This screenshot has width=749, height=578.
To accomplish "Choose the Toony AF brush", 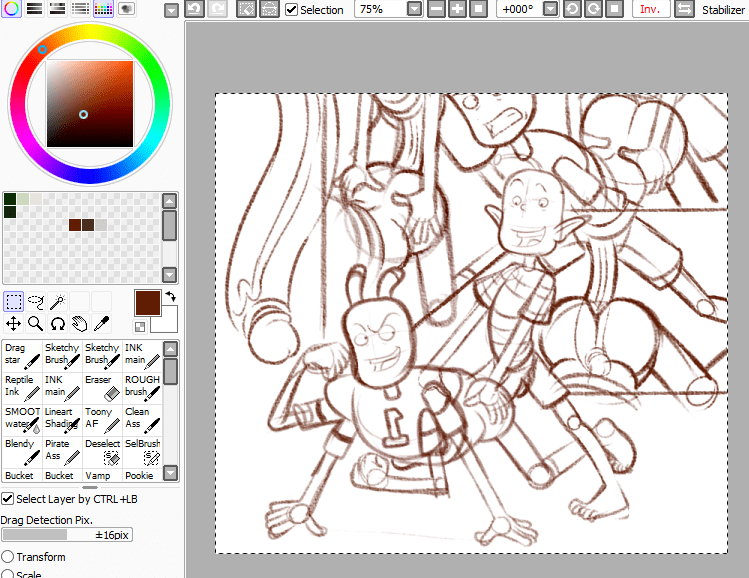I will click(x=102, y=419).
